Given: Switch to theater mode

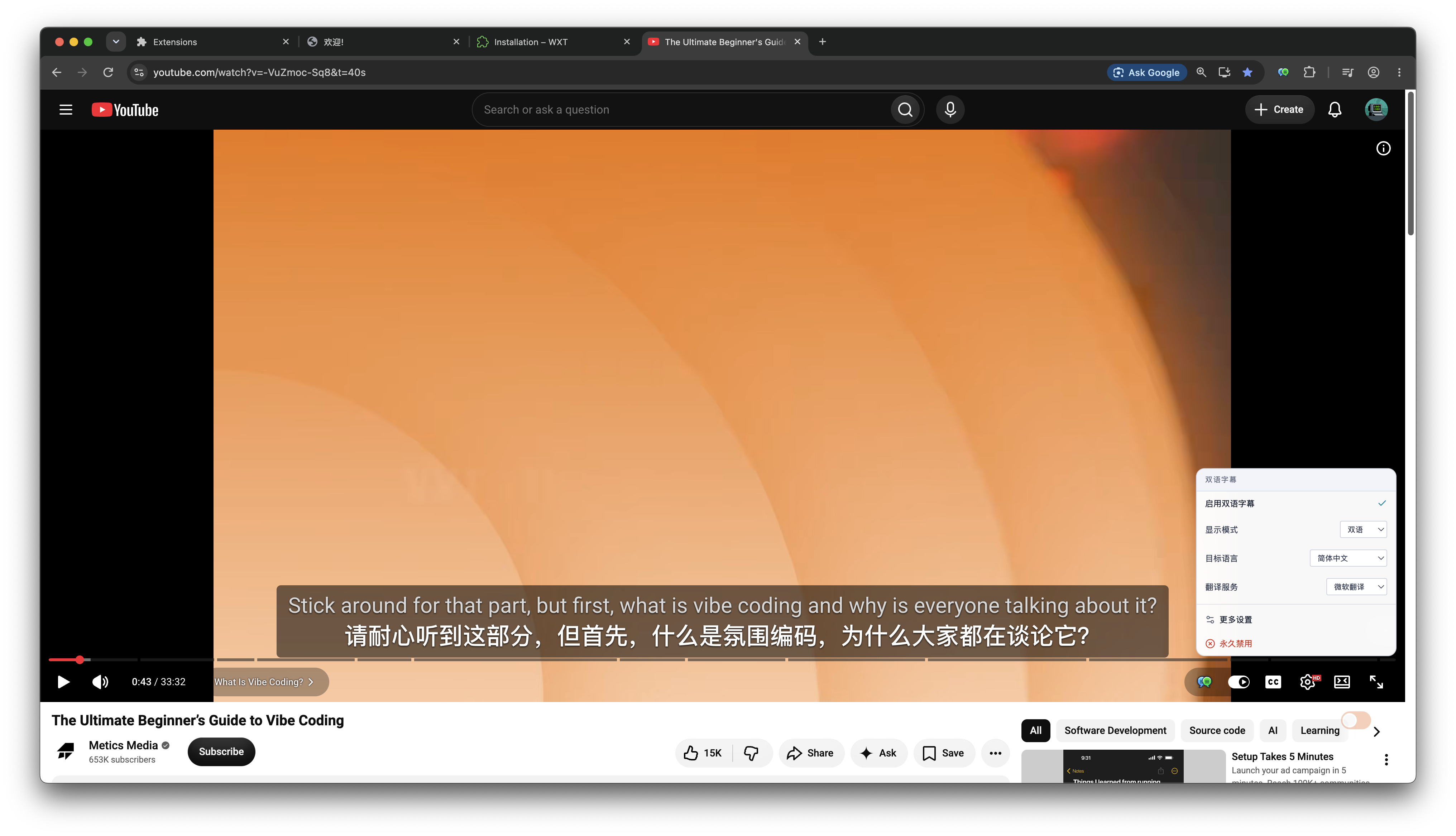Looking at the screenshot, I should 1342,682.
